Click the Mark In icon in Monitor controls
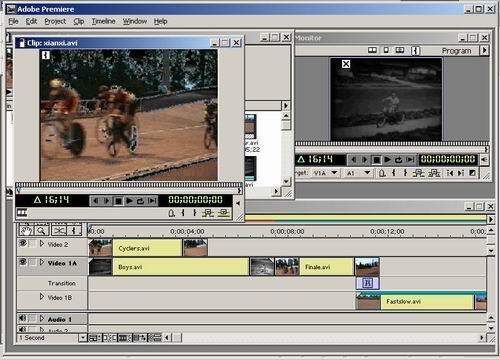Screen dimensions: 500x360 394,173
